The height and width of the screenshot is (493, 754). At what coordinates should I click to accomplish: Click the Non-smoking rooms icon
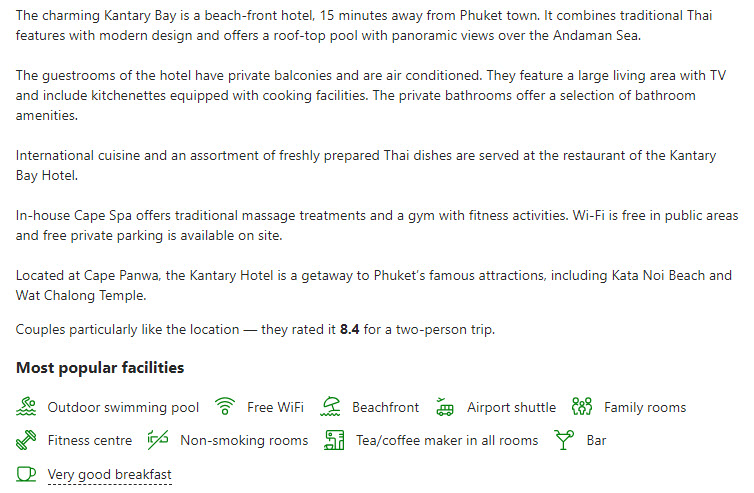click(x=158, y=440)
